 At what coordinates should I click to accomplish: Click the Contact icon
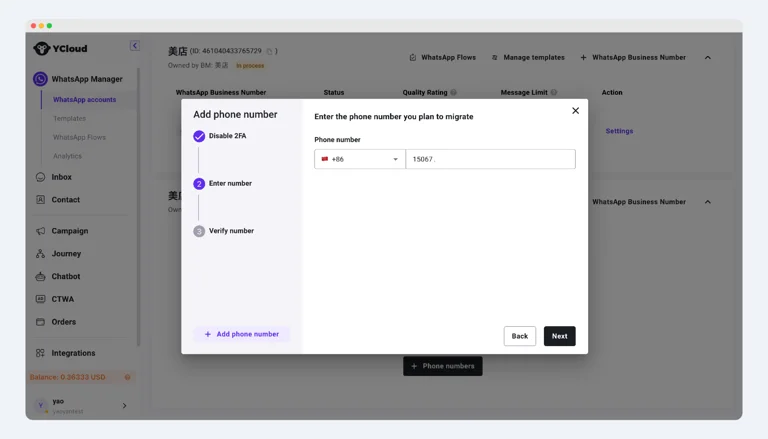coord(40,199)
